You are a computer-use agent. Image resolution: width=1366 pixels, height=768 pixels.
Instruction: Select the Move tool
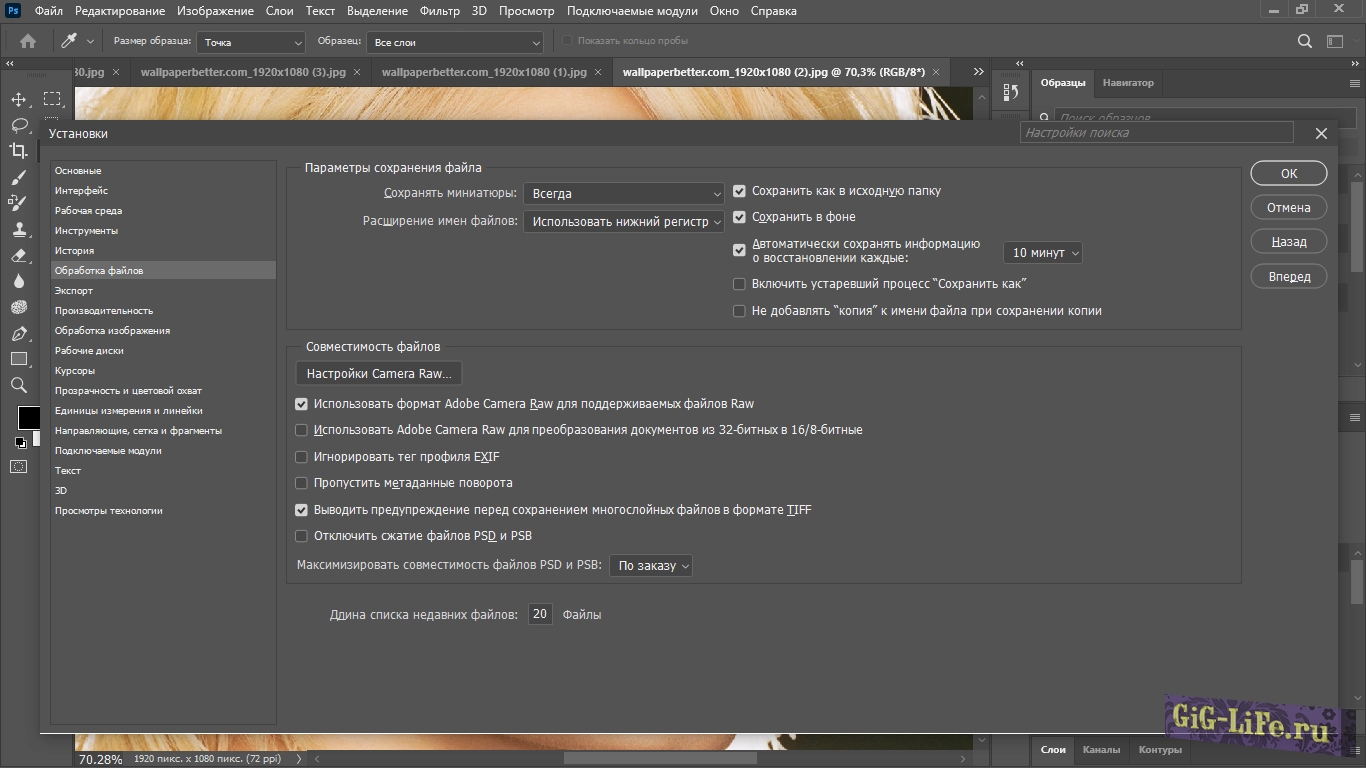point(18,99)
